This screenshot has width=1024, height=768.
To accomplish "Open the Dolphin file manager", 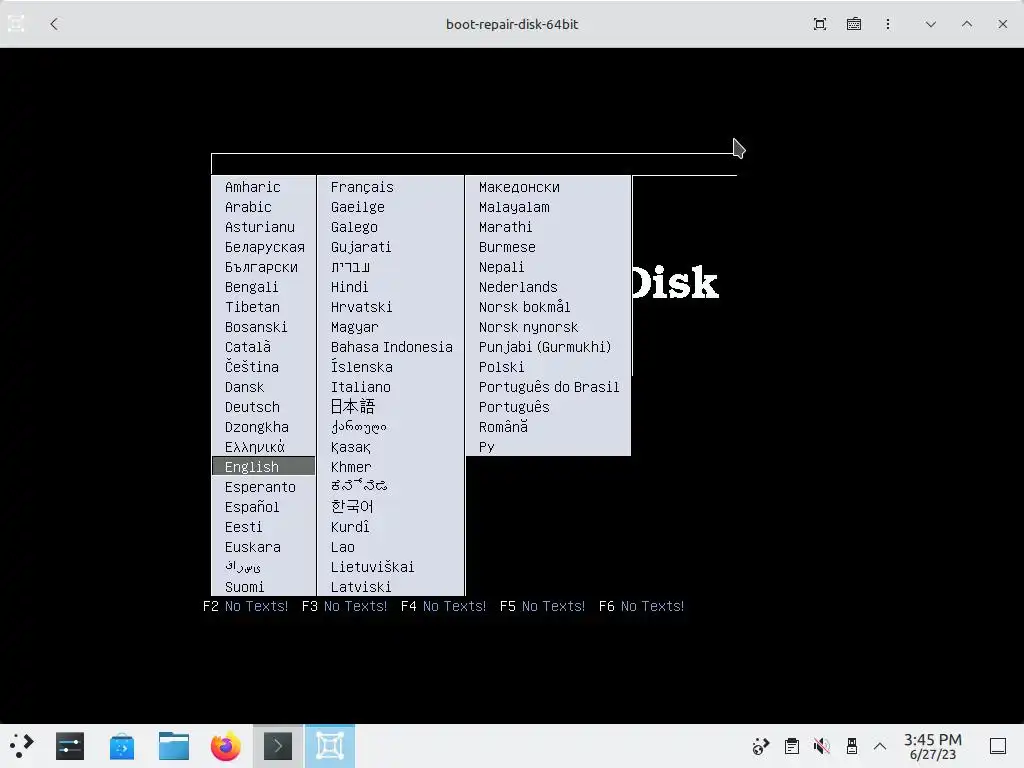I will (174, 746).
